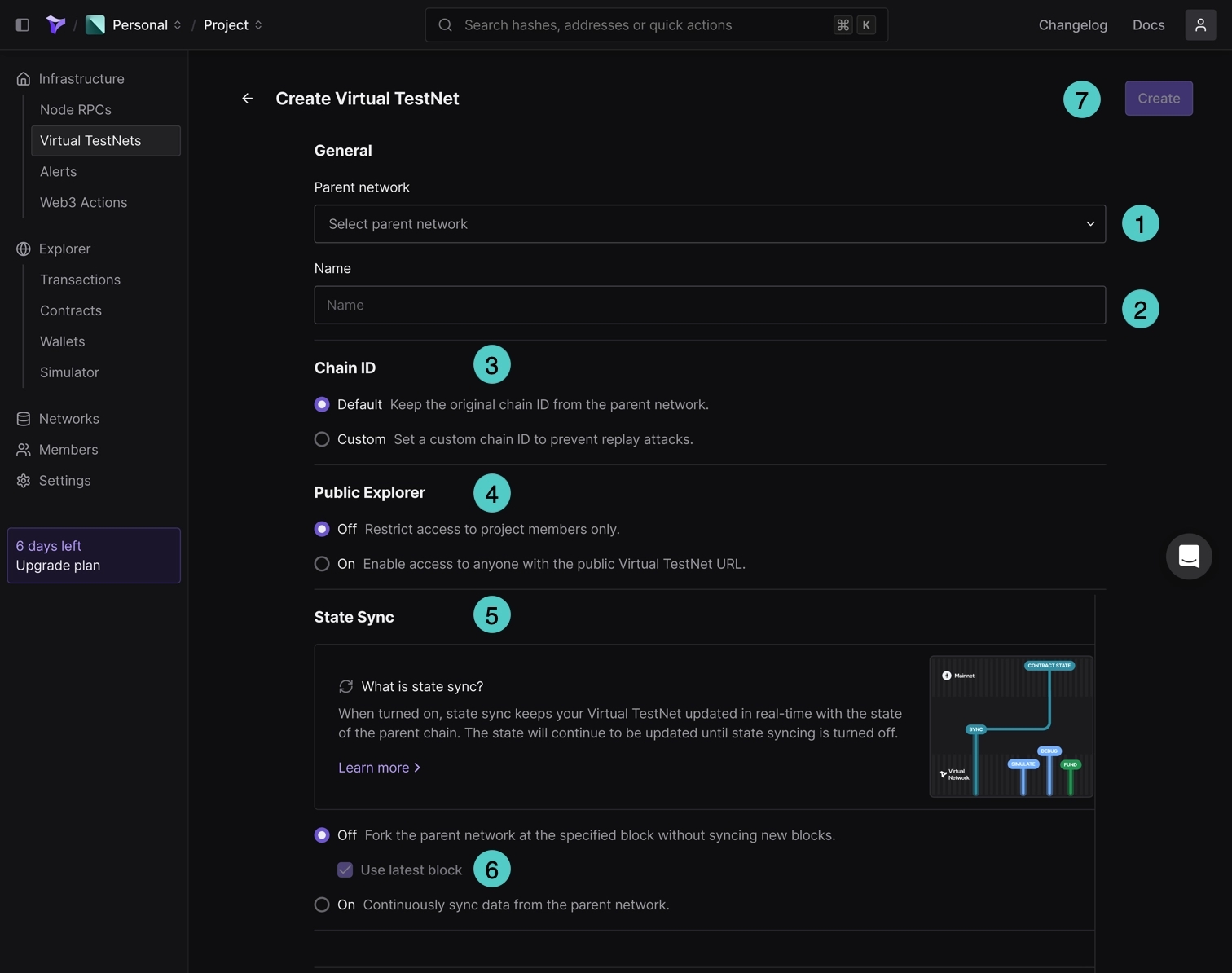
Task: Select the Custom chain ID radio option
Action: pos(322,440)
